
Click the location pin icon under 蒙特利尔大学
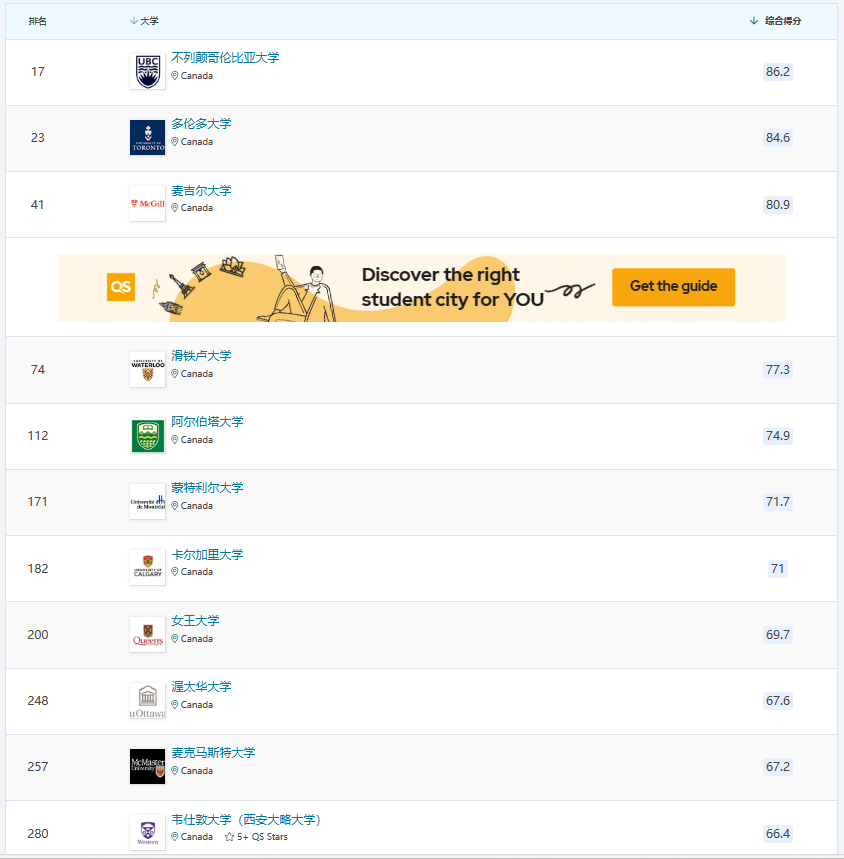click(x=175, y=506)
